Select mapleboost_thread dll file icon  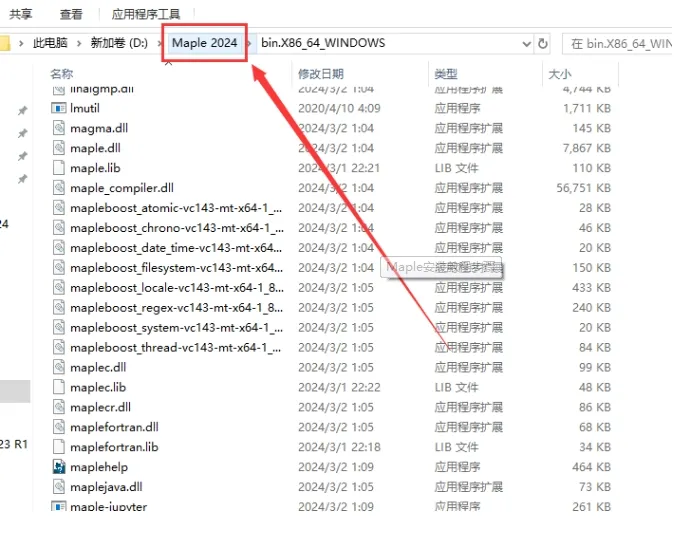click(x=59, y=347)
